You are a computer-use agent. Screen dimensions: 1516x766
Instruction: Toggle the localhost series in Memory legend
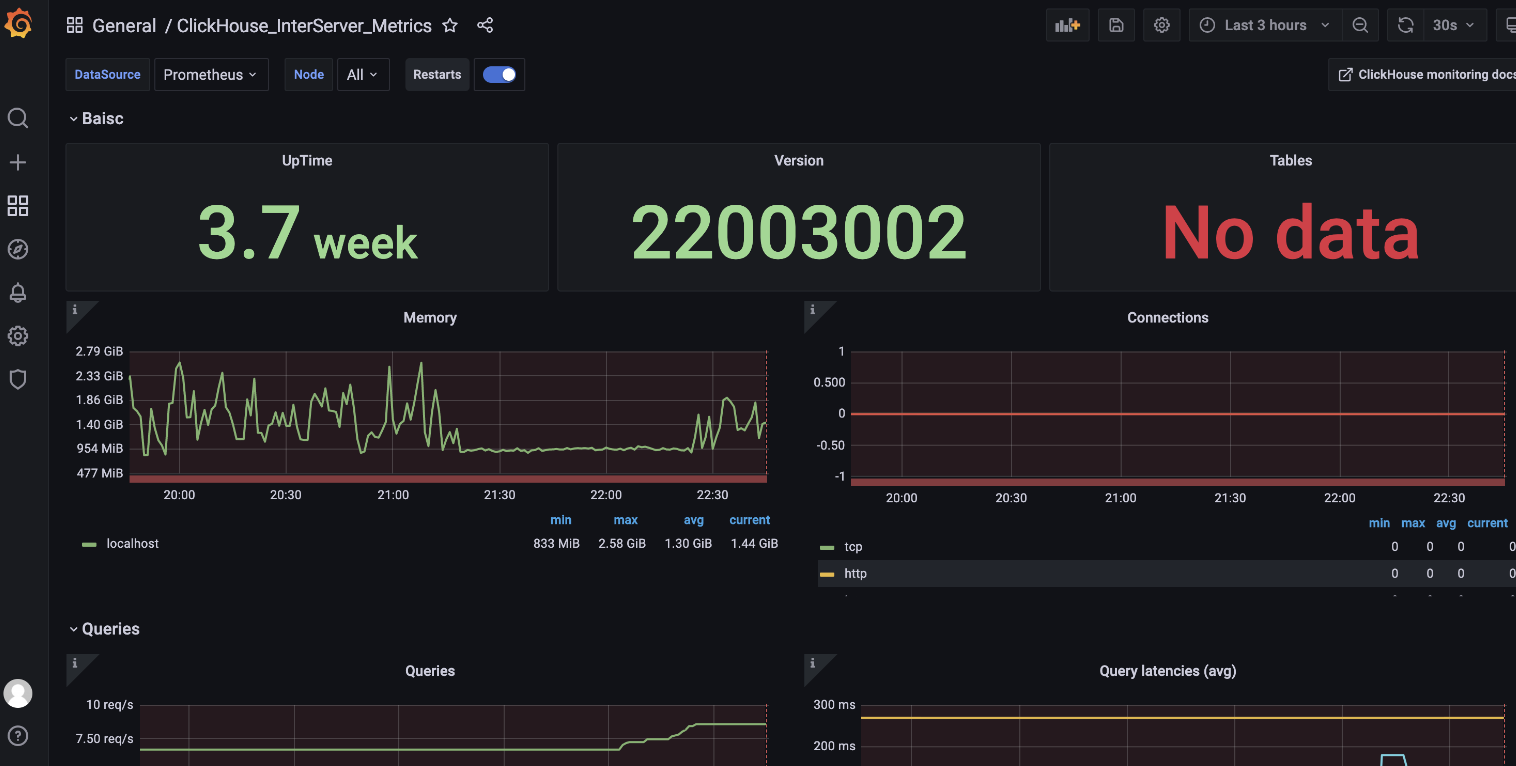click(x=133, y=543)
